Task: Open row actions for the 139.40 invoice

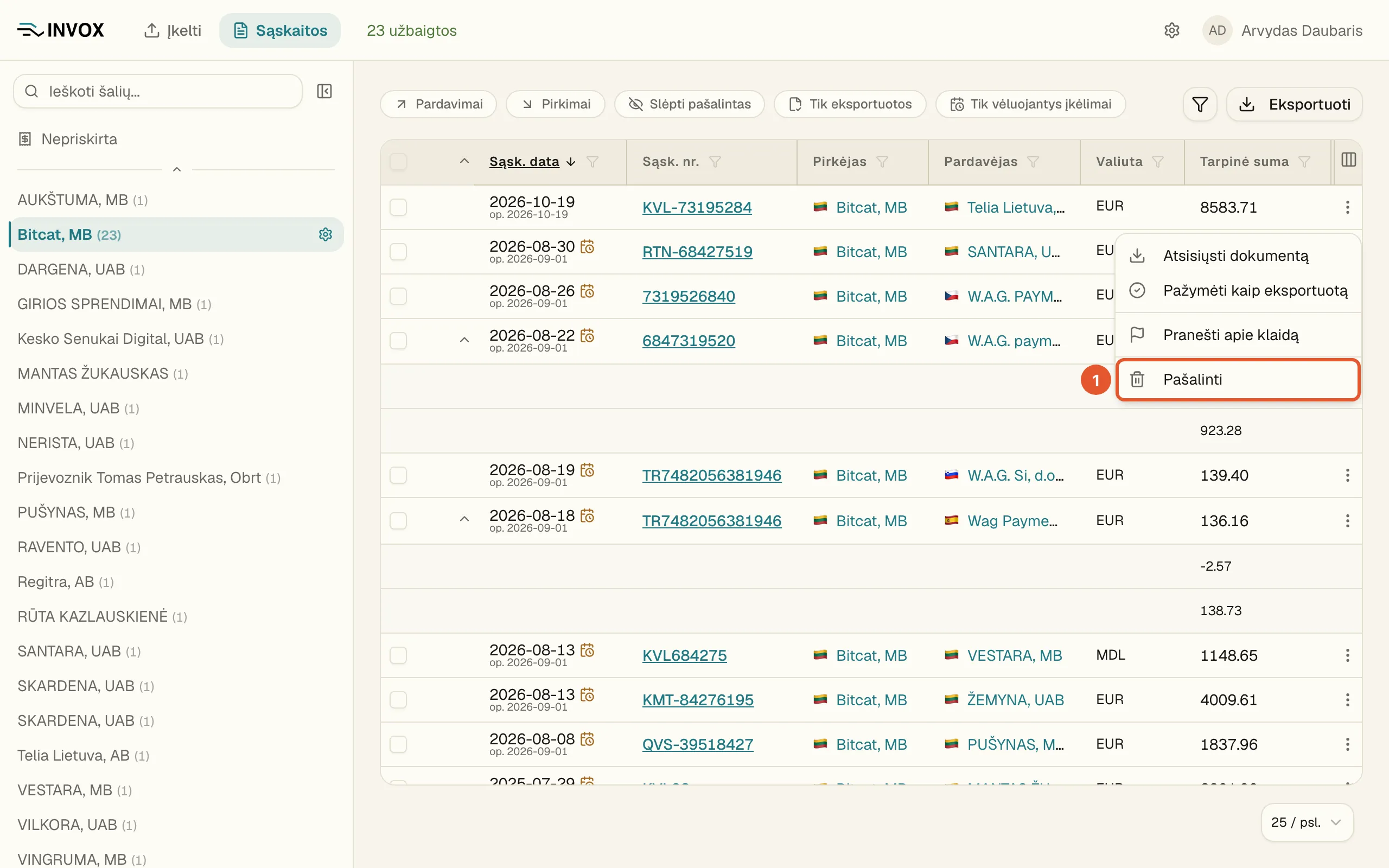Action: [x=1347, y=475]
